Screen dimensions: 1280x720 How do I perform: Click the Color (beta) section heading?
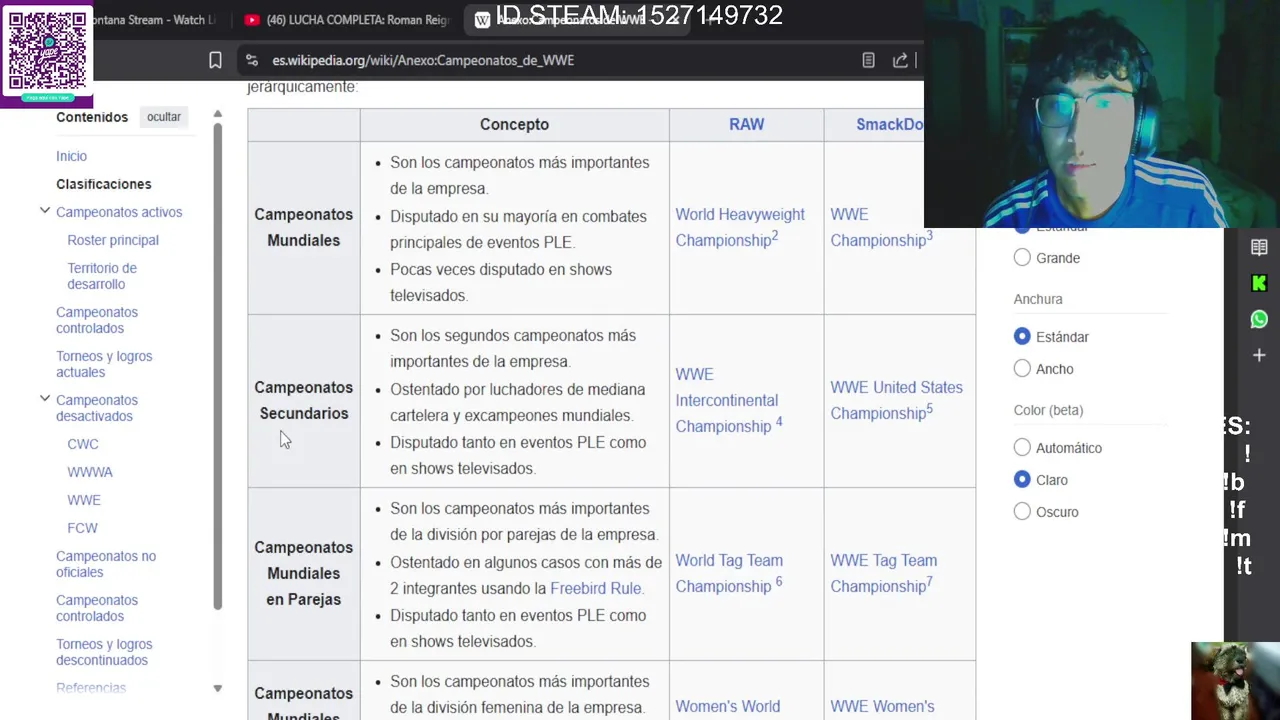pos(1048,410)
